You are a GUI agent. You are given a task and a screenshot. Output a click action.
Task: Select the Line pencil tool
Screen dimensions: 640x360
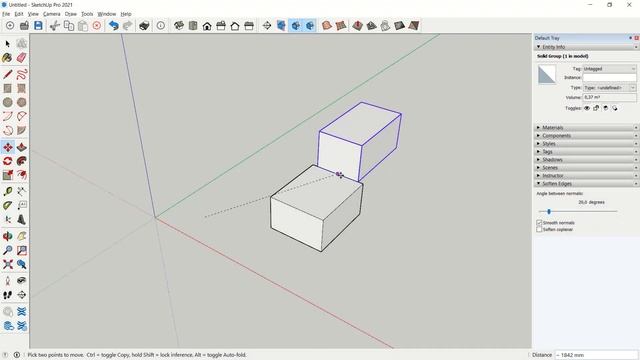pos(8,74)
